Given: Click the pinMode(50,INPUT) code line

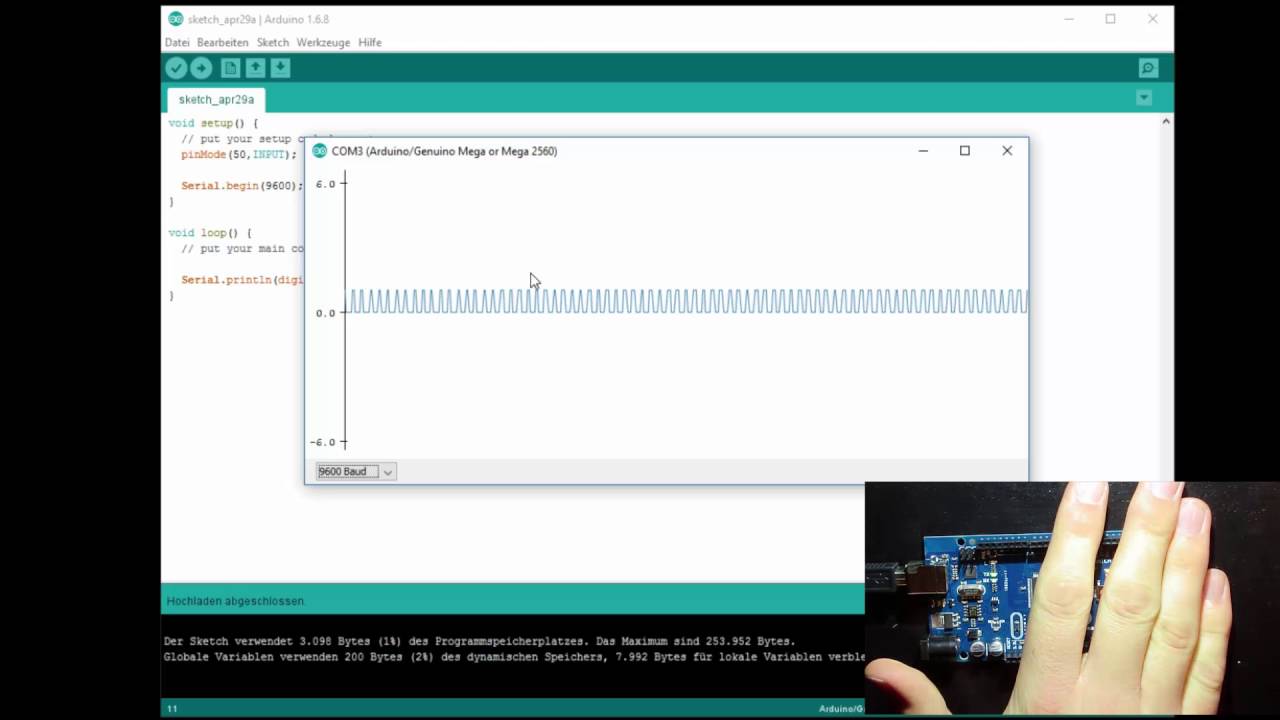Looking at the screenshot, I should [x=239, y=155].
